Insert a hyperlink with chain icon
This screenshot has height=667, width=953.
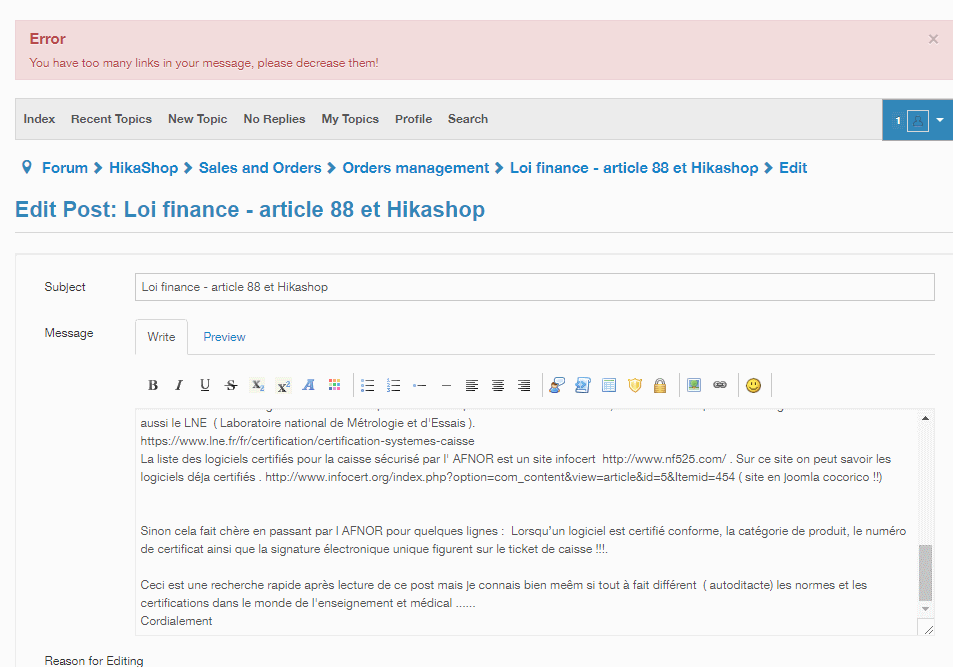pos(720,385)
